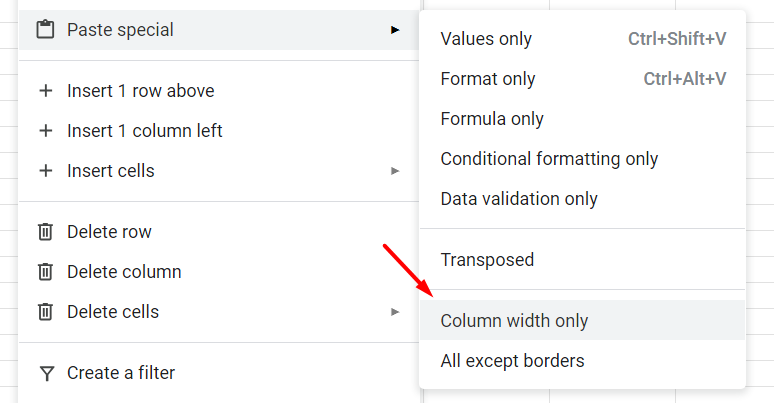Click plus icon beside Insert 1 column left
Screen dimensions: 774x403
[x=45, y=131]
